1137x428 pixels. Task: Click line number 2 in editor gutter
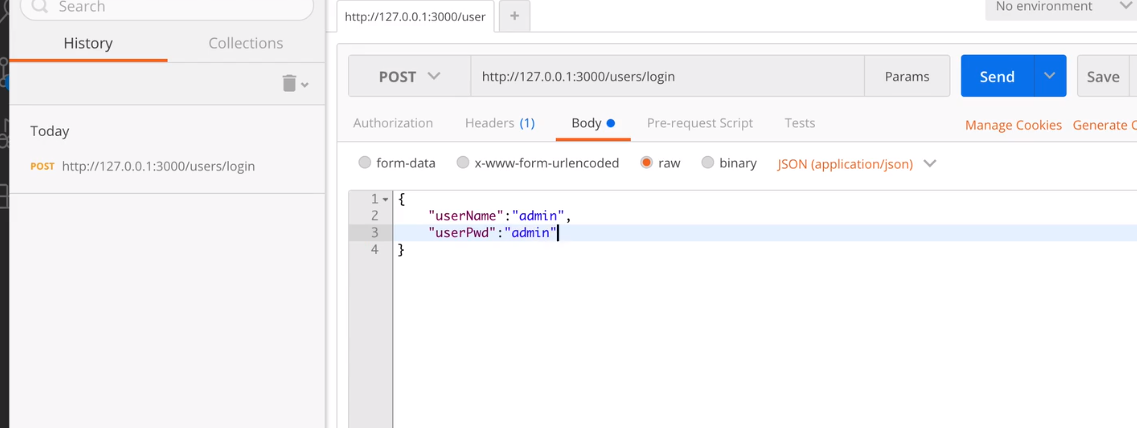coord(375,215)
